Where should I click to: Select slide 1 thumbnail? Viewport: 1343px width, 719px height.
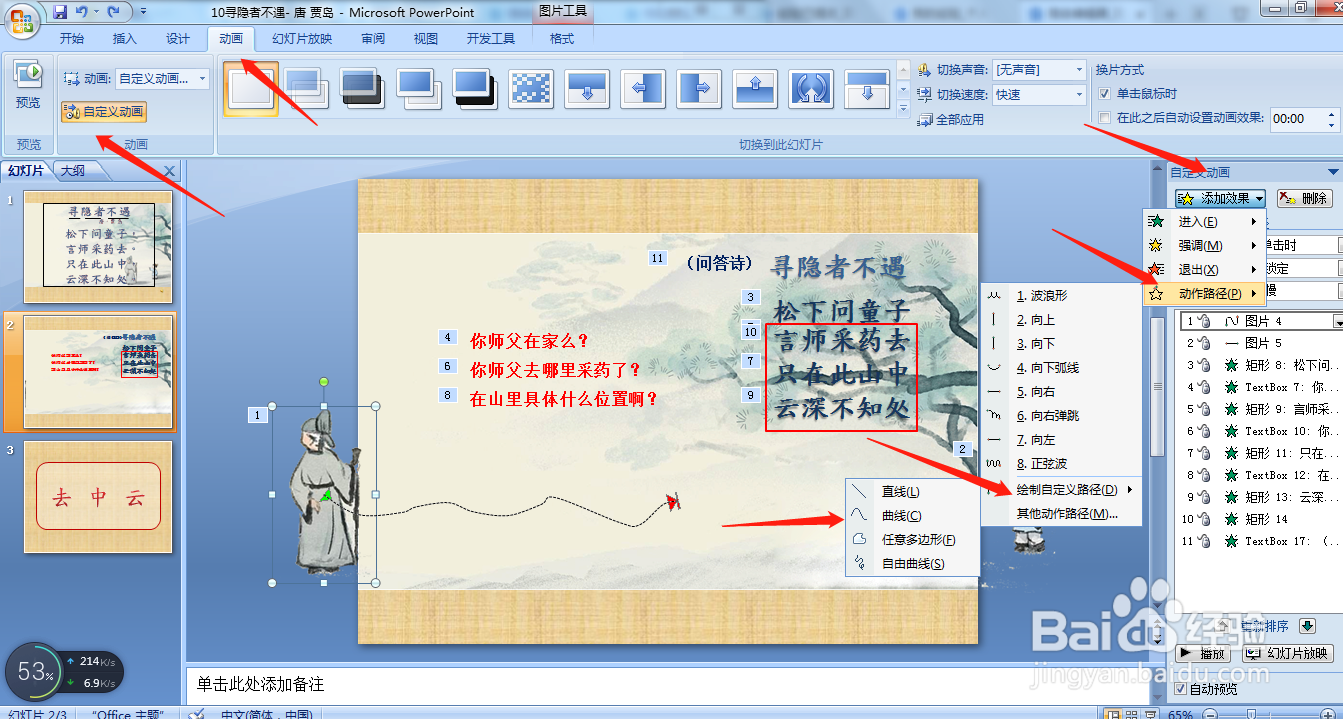coord(98,247)
